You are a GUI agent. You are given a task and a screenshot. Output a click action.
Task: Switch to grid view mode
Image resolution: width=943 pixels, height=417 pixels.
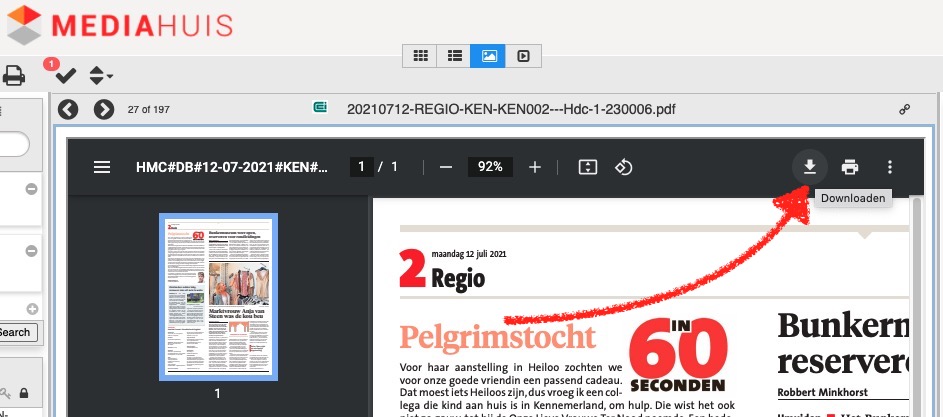click(420, 56)
